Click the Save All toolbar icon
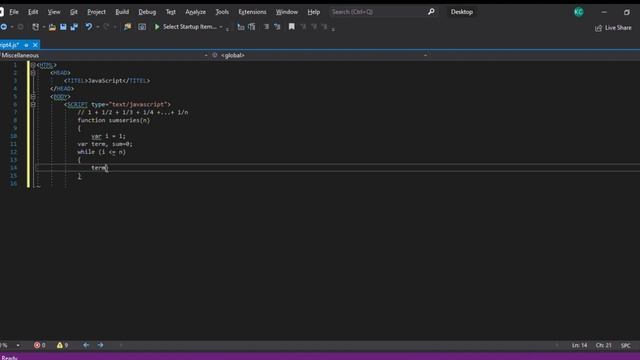640x360 pixels. pyautogui.click(x=74, y=27)
